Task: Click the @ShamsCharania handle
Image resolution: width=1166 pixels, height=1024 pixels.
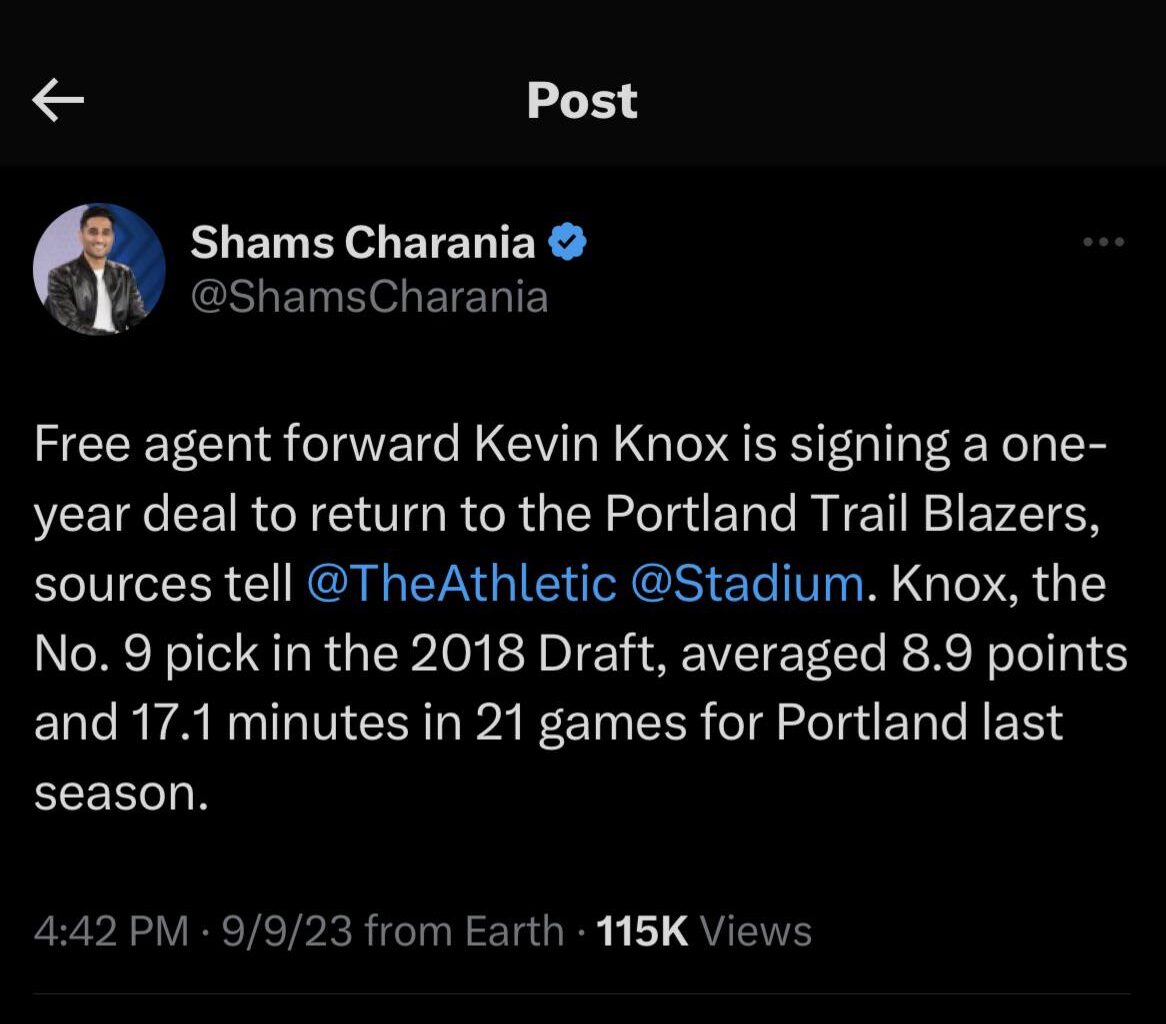Action: tap(370, 295)
